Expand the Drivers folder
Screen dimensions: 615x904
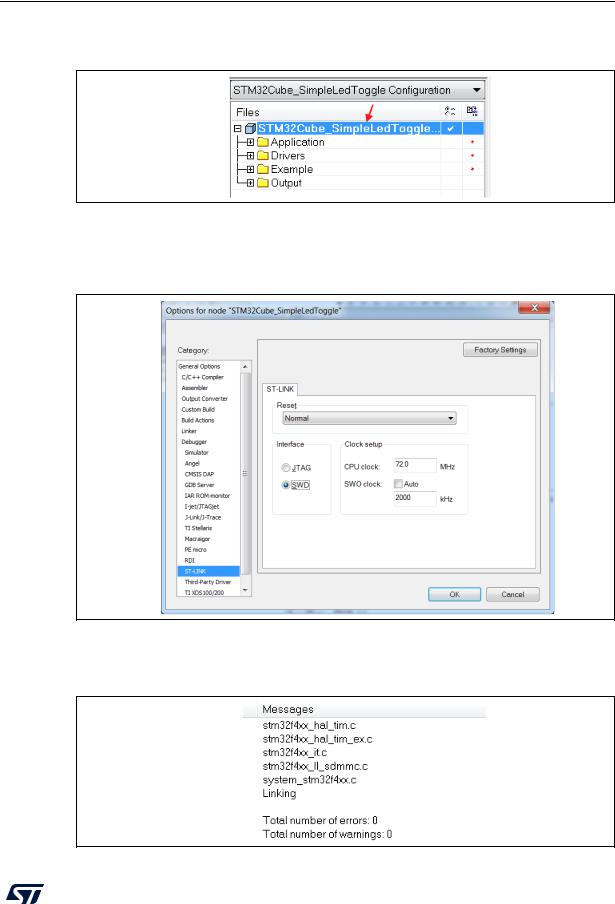(x=250, y=156)
